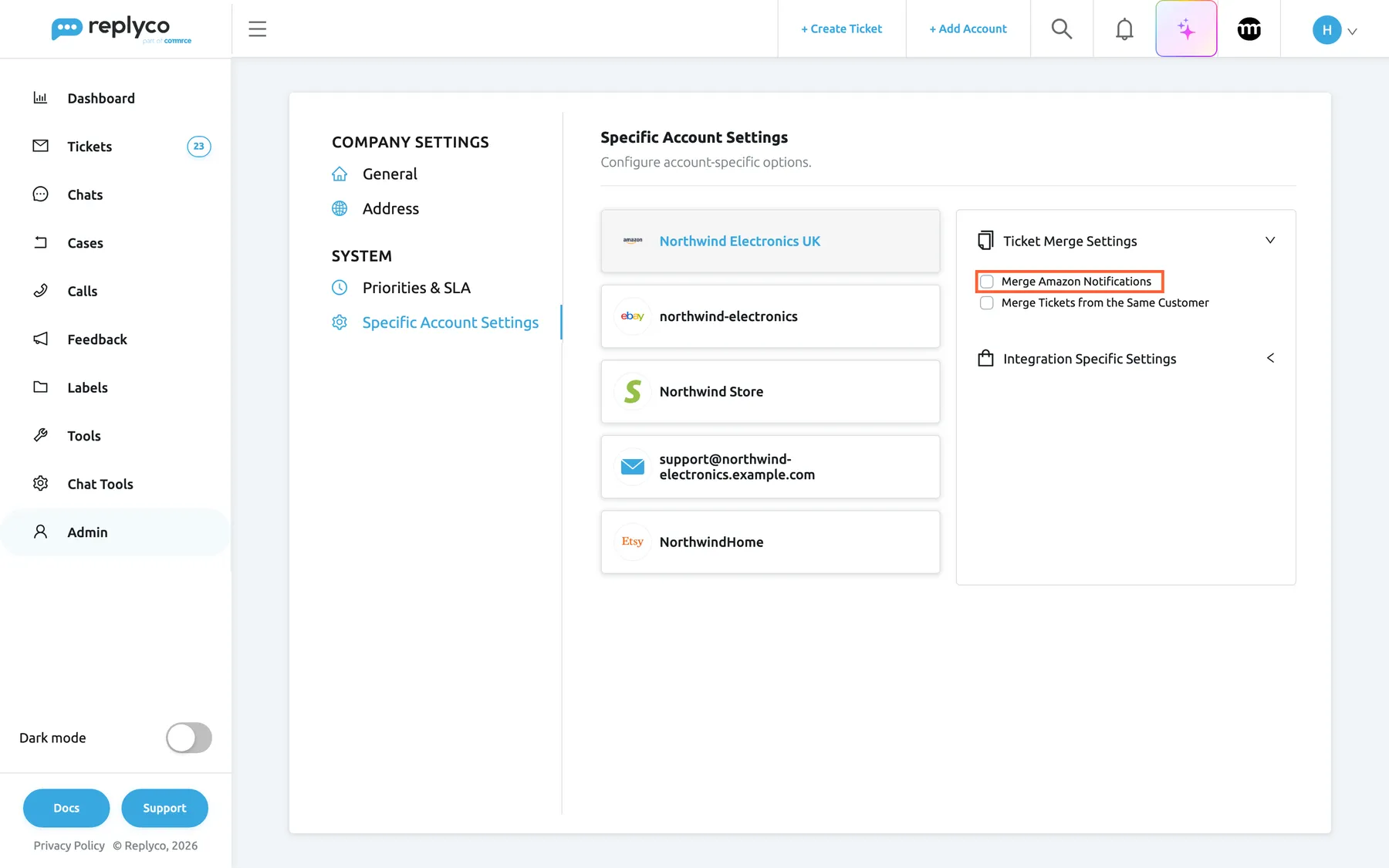Open the notifications bell icon
The width and height of the screenshot is (1389, 868).
(1124, 29)
